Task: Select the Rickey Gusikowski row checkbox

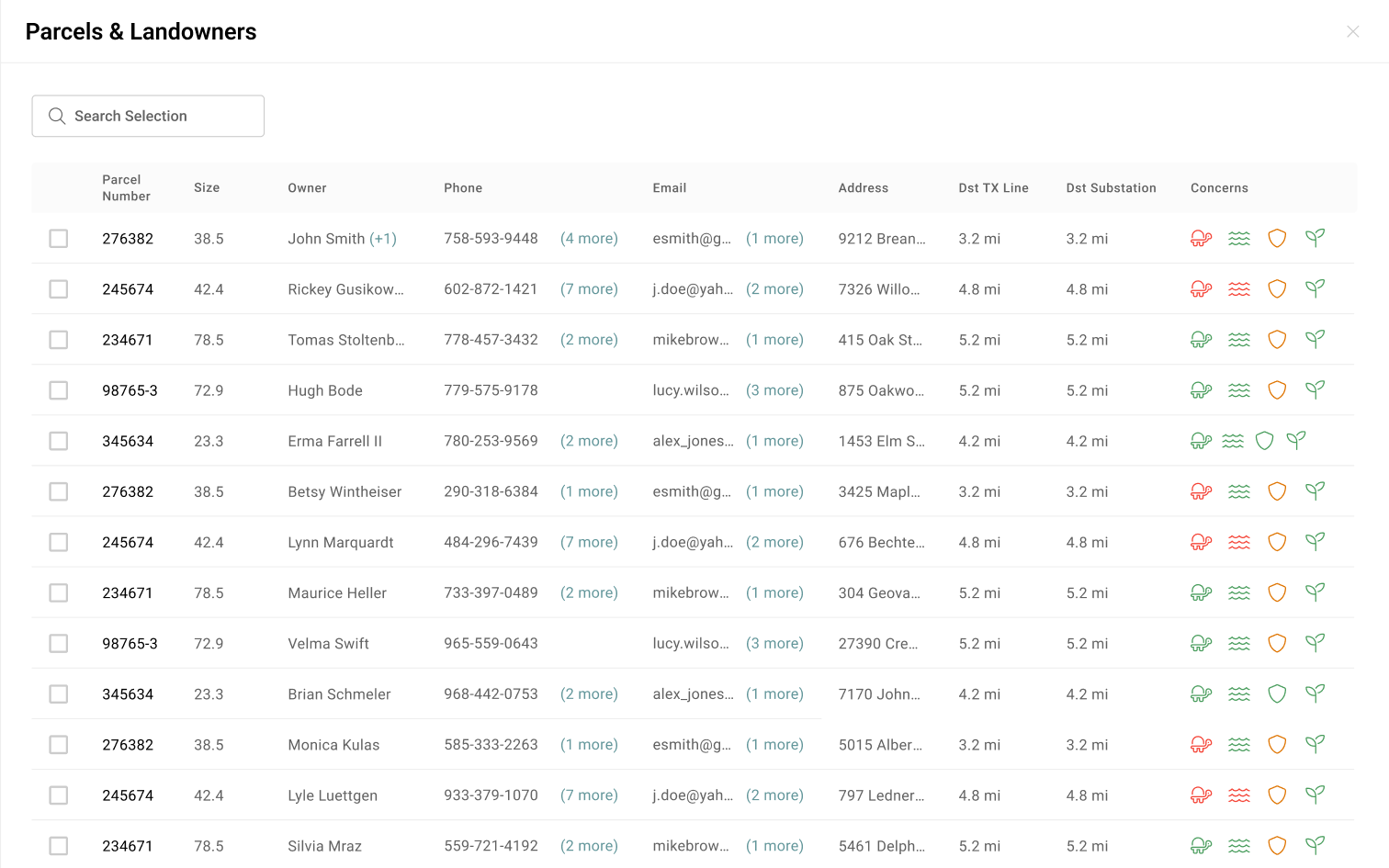Action: (x=59, y=289)
